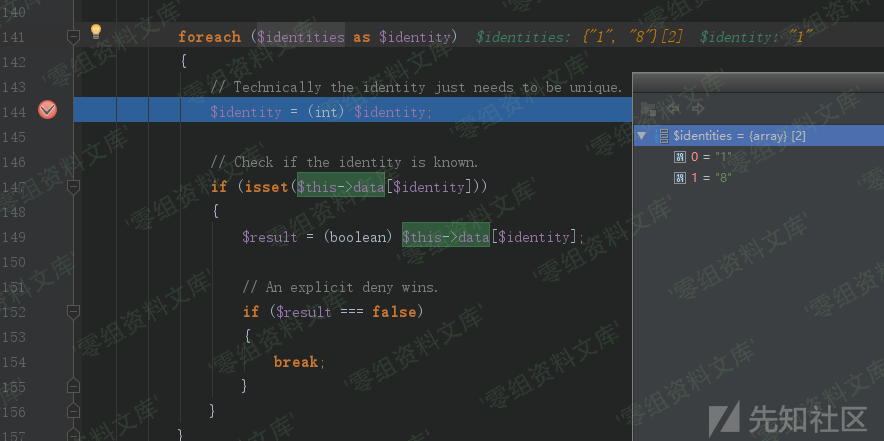Click the breakpoint icon on line 144

47,111
